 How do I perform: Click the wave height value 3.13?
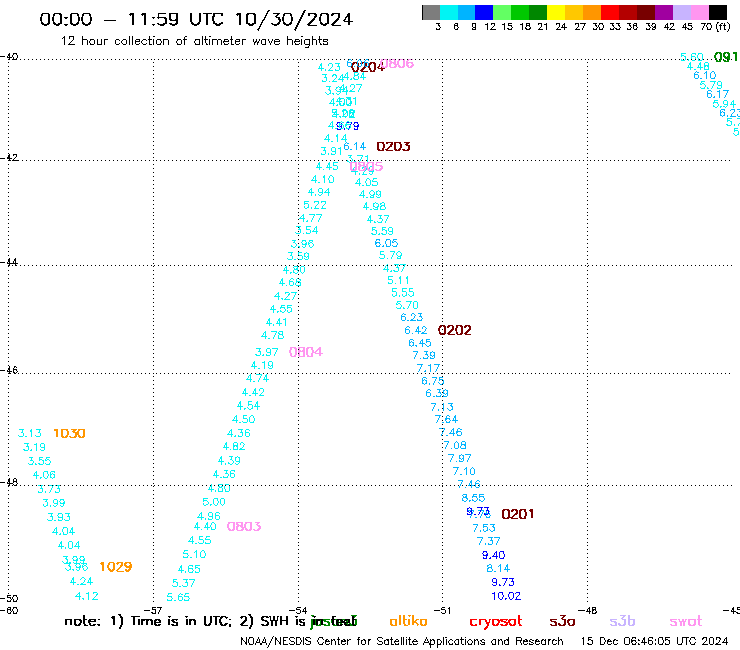coord(30,433)
